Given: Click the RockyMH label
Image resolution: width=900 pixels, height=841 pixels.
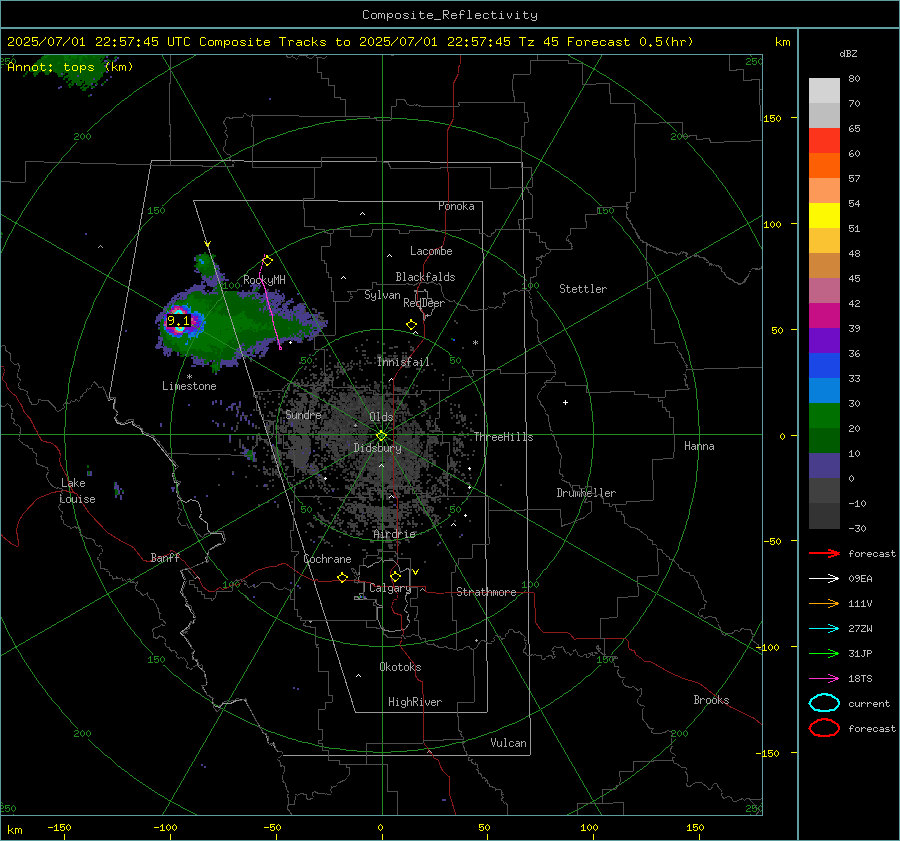Looking at the screenshot, I should pyautogui.click(x=264, y=280).
